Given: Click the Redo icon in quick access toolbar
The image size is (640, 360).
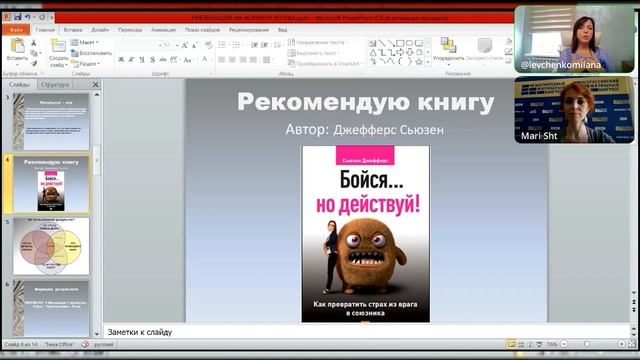Looking at the screenshot, I should (x=42, y=17).
